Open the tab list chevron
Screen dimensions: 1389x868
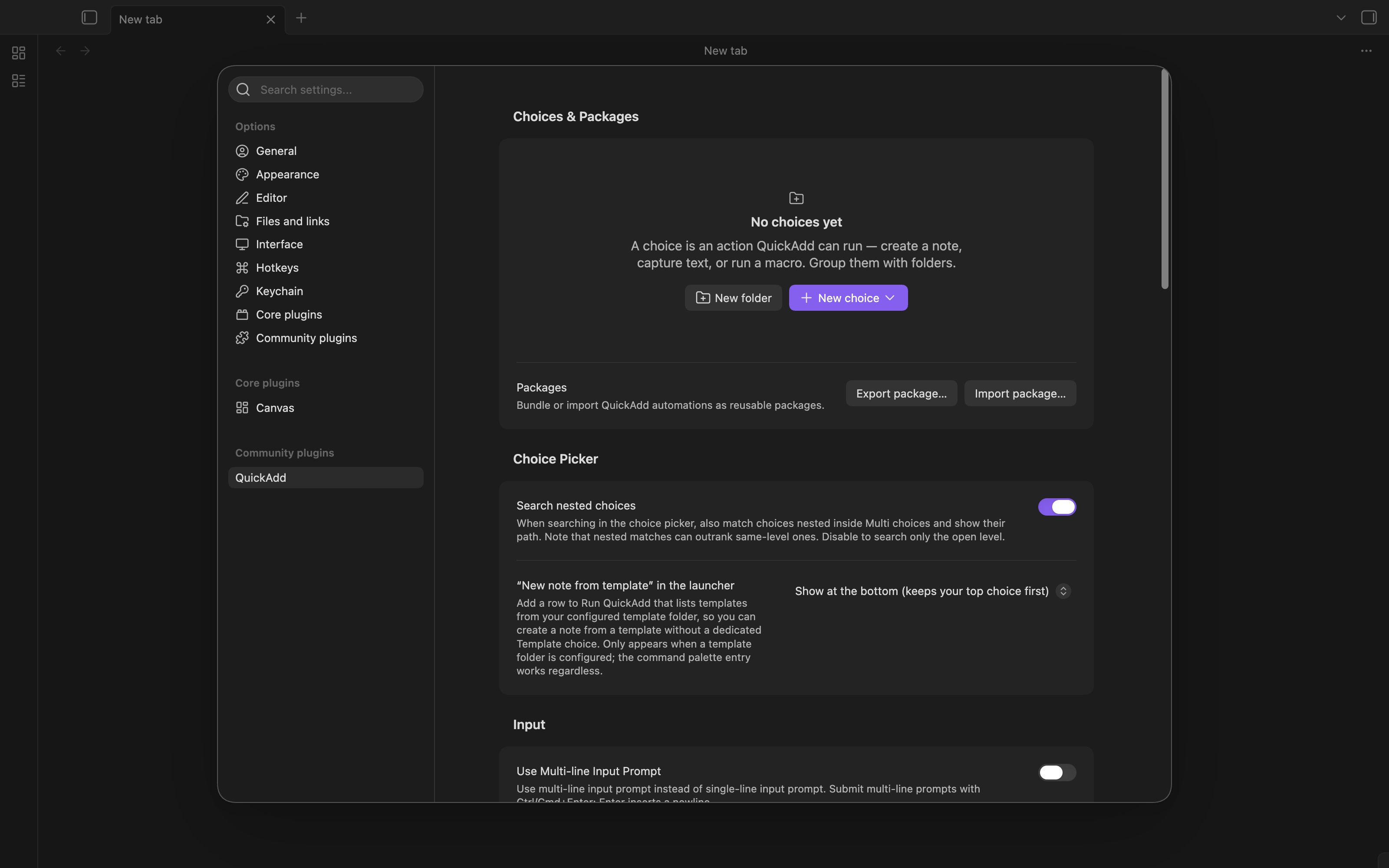[x=1341, y=18]
